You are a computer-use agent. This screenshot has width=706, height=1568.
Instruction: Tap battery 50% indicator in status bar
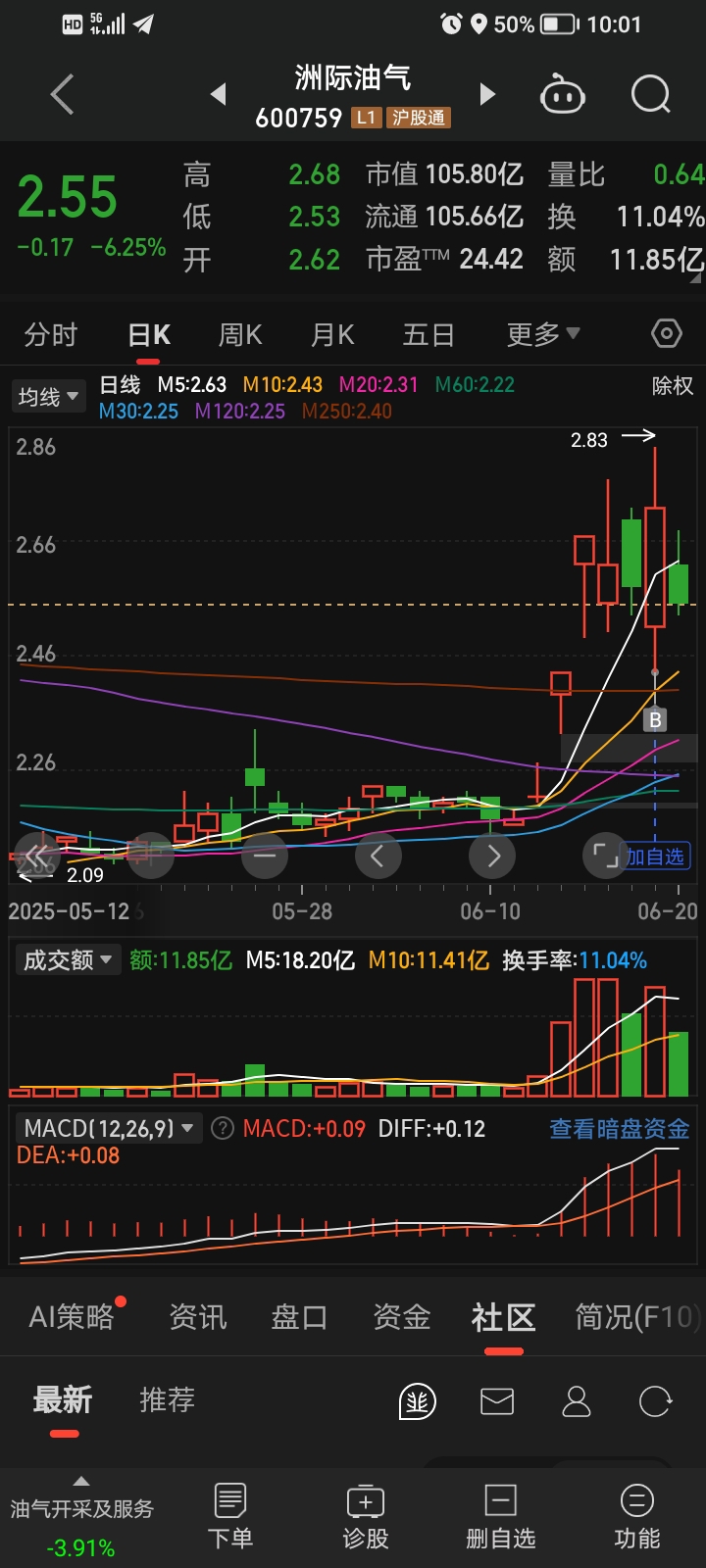(x=537, y=24)
